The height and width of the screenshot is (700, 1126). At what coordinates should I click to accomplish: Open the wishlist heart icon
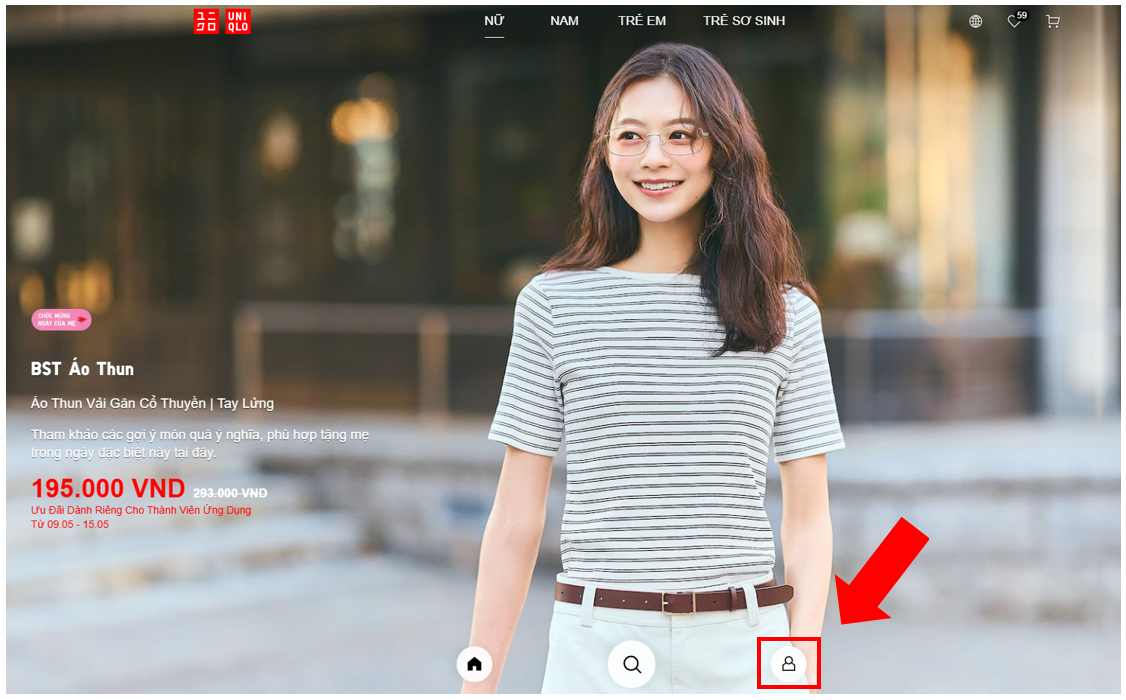1014,21
